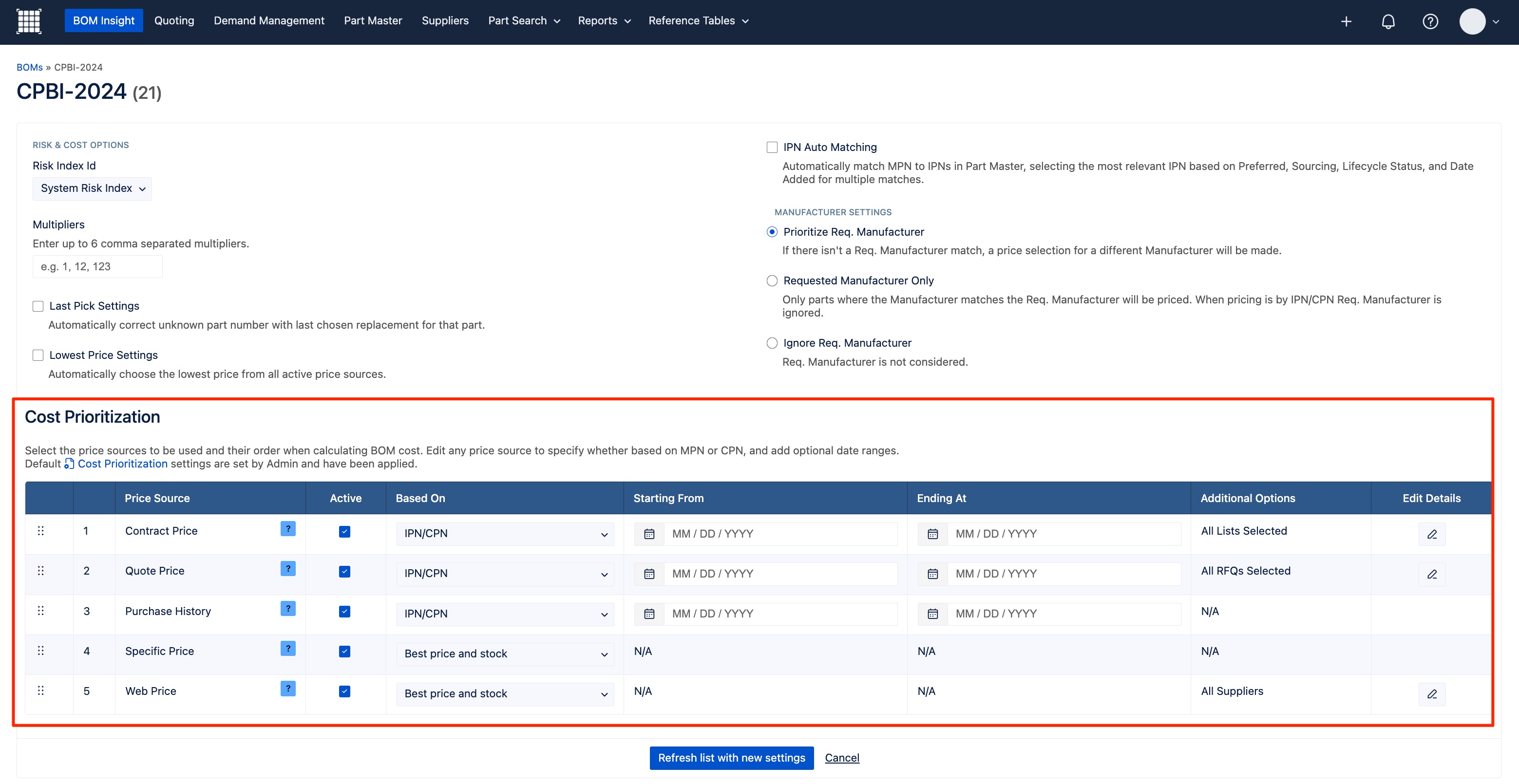
Task: Uncheck Active for Specific Price
Action: pos(345,652)
